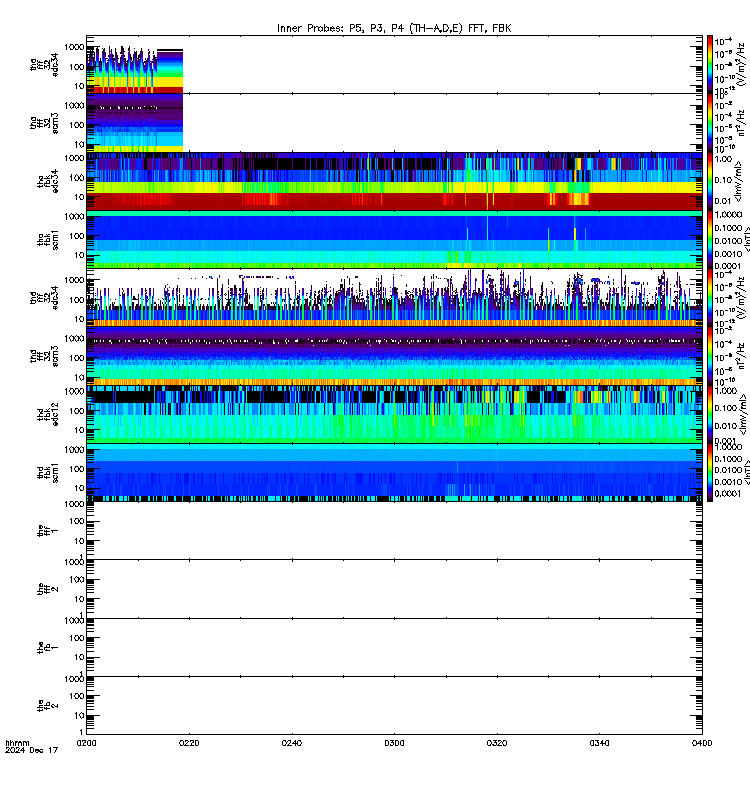
Task: Click inside the thd fff 32 edc34 spectrogram panel
Action: point(394,298)
